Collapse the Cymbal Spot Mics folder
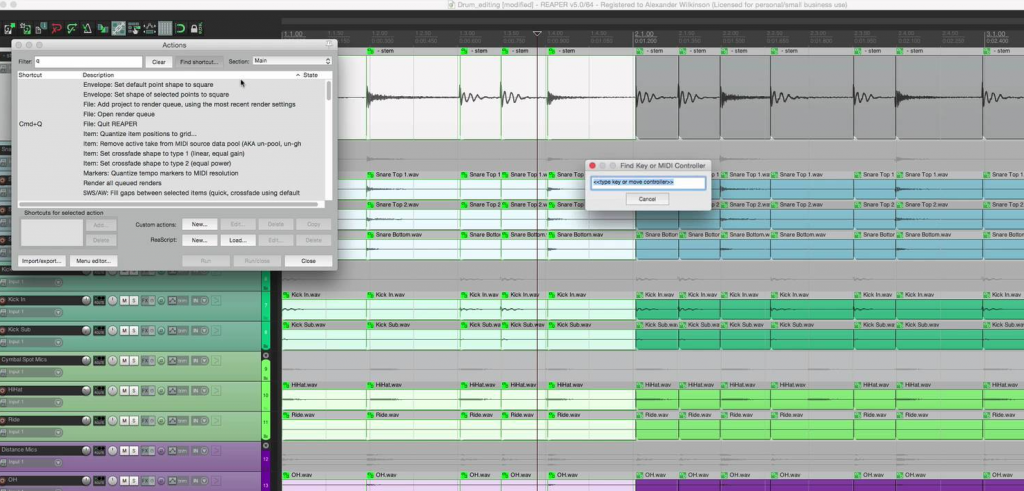 click(266, 355)
